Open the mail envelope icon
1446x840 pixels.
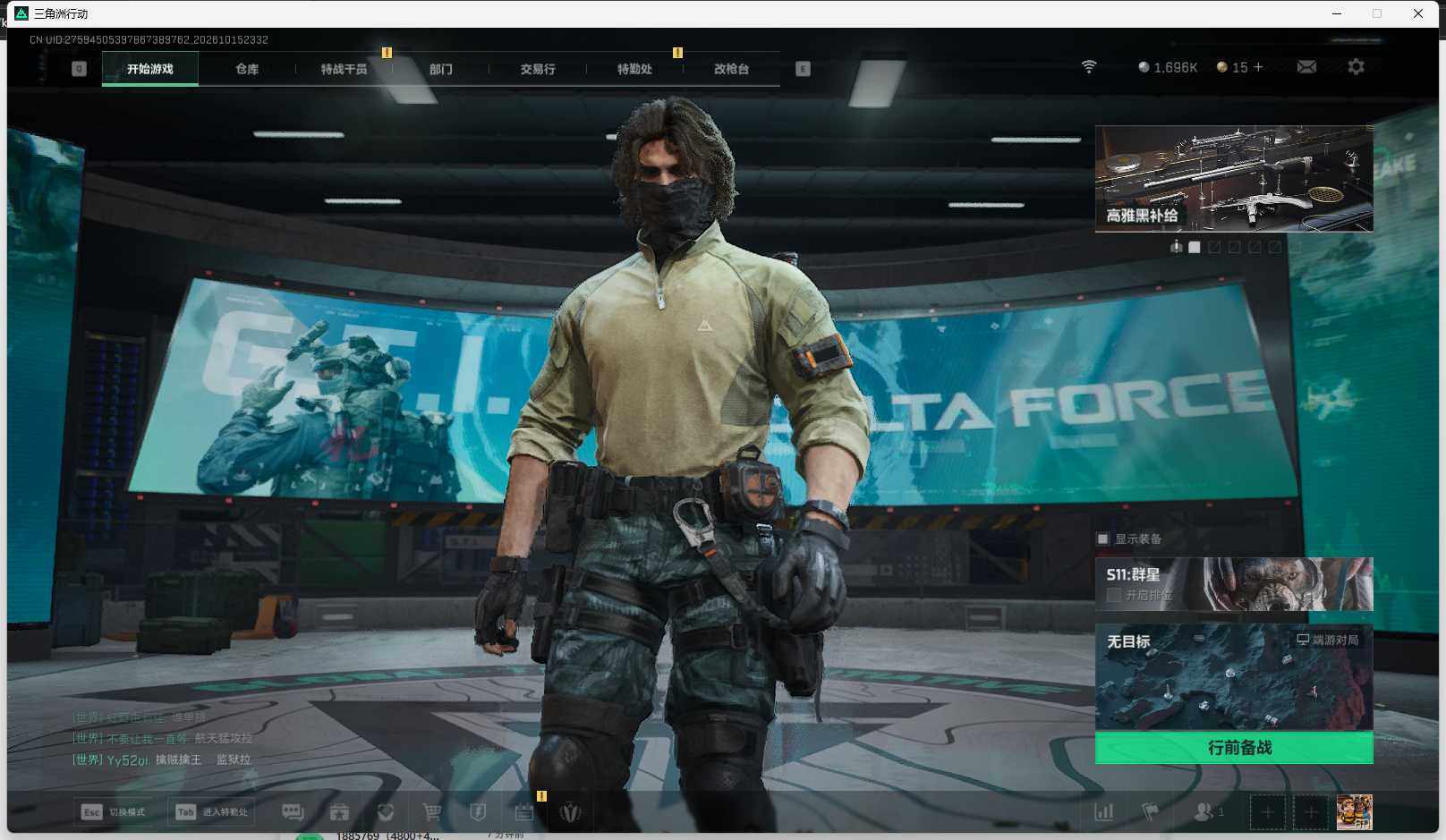click(x=1306, y=67)
